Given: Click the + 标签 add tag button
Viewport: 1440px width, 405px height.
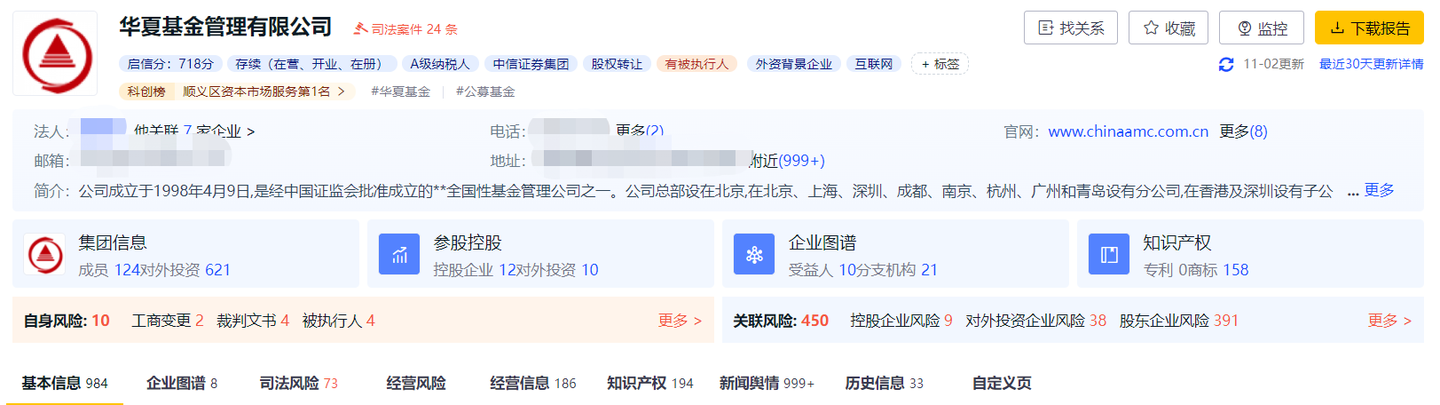Looking at the screenshot, I should point(940,64).
